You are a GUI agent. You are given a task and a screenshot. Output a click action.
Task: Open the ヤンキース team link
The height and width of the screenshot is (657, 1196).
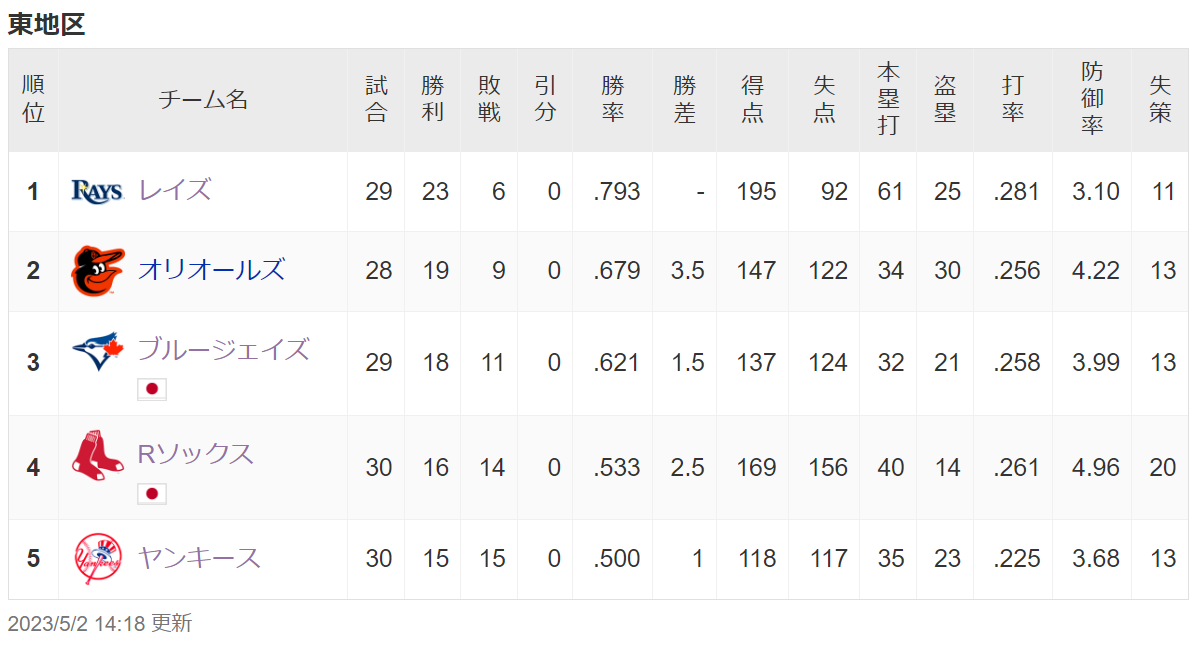(199, 558)
